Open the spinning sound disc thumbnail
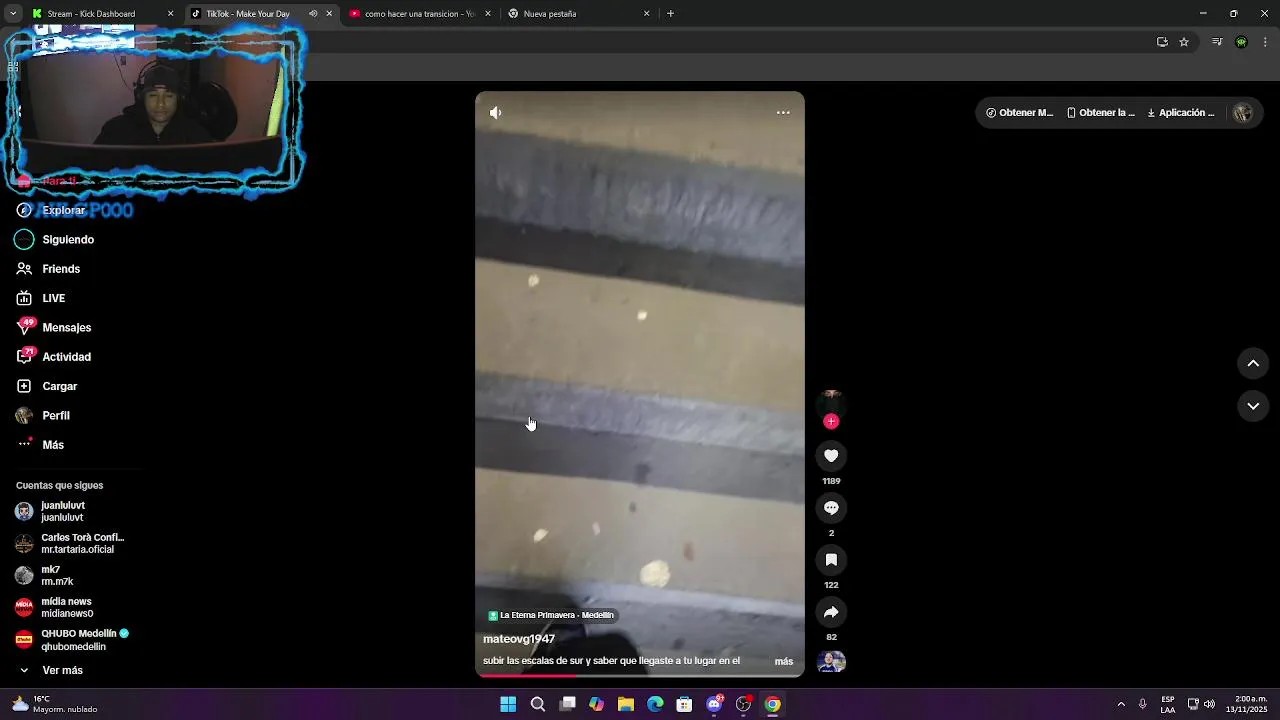The height and width of the screenshot is (720, 1280). point(831,662)
